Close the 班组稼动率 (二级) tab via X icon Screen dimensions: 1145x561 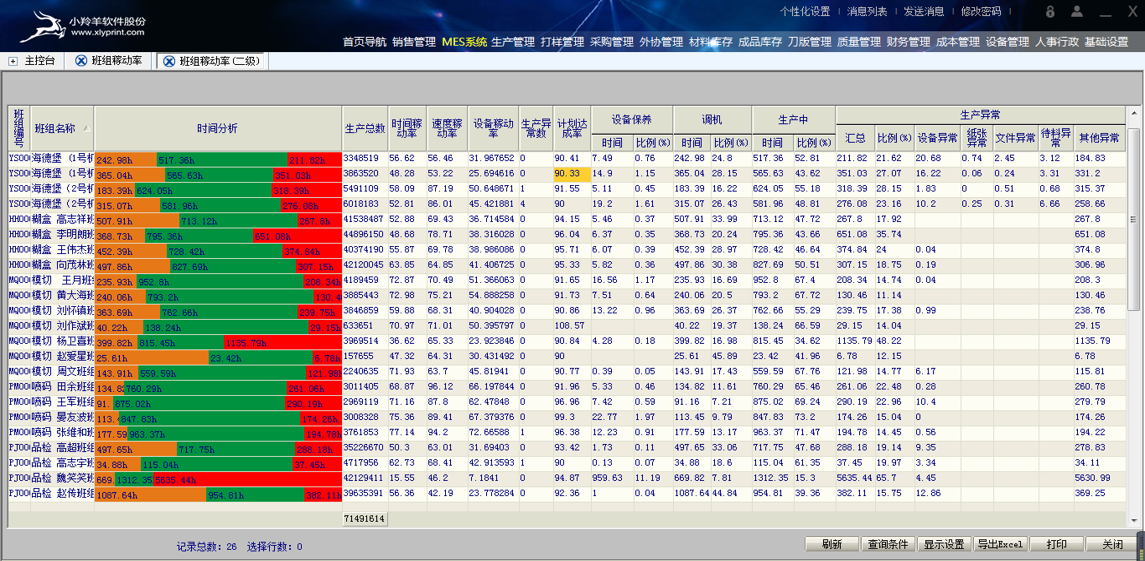click(169, 61)
